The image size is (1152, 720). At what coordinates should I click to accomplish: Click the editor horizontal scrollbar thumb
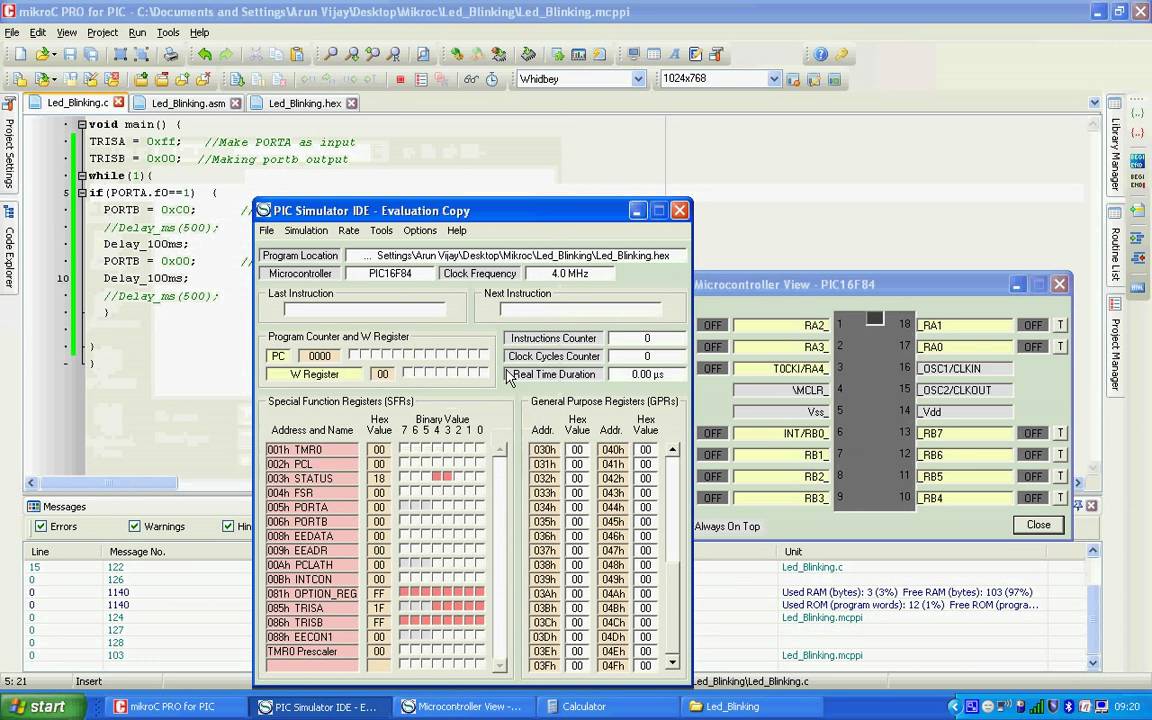109,483
